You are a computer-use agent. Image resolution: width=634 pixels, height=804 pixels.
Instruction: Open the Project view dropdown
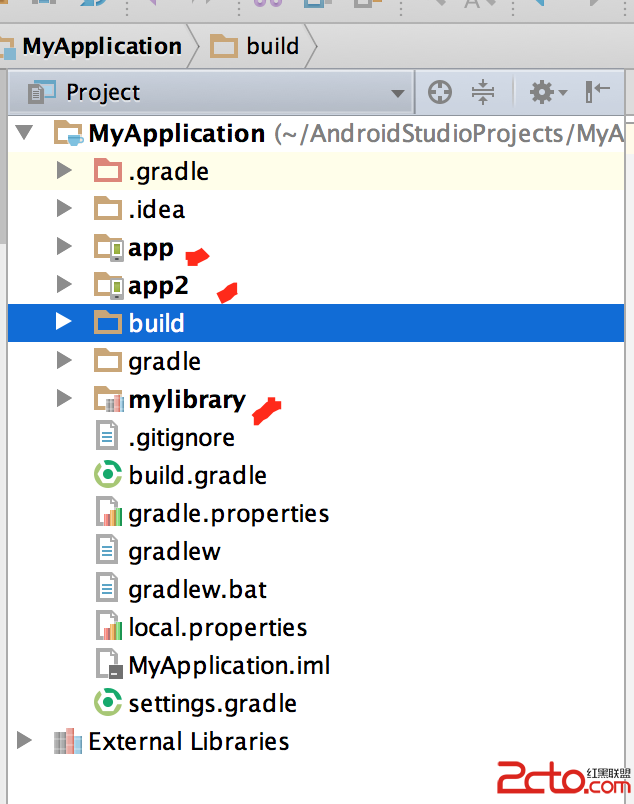[x=397, y=94]
